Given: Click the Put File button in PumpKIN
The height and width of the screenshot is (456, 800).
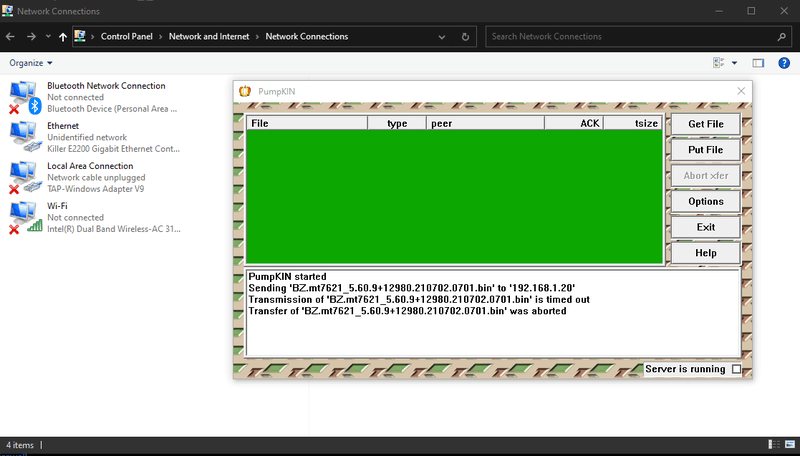Looking at the screenshot, I should point(706,149).
